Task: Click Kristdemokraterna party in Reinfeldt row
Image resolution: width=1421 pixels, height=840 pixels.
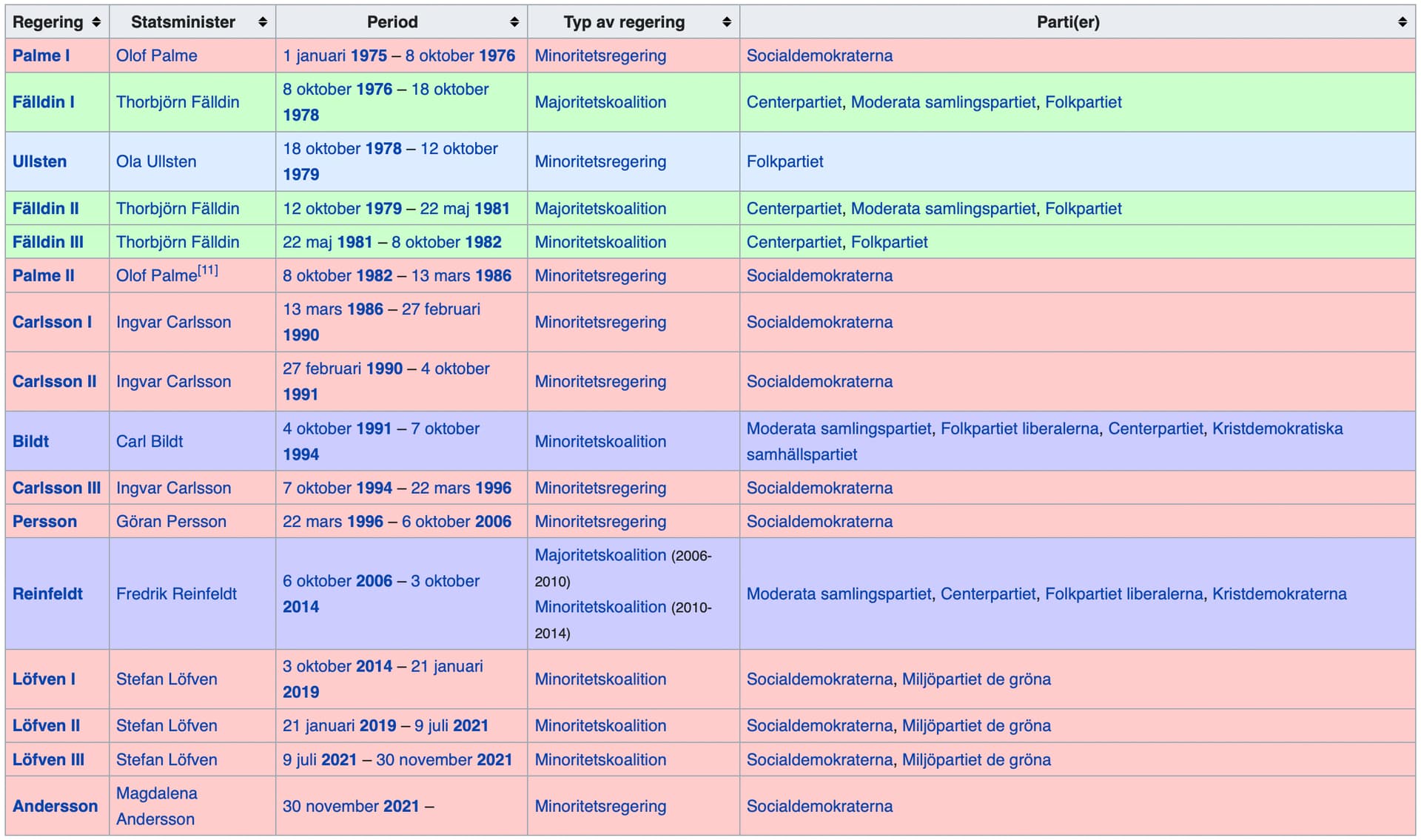Action: [x=1279, y=594]
